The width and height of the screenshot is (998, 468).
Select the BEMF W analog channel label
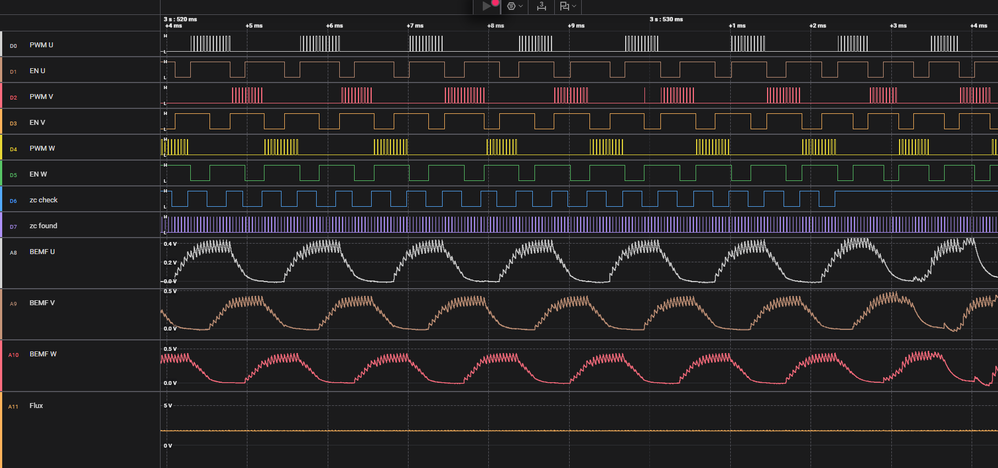43,353
